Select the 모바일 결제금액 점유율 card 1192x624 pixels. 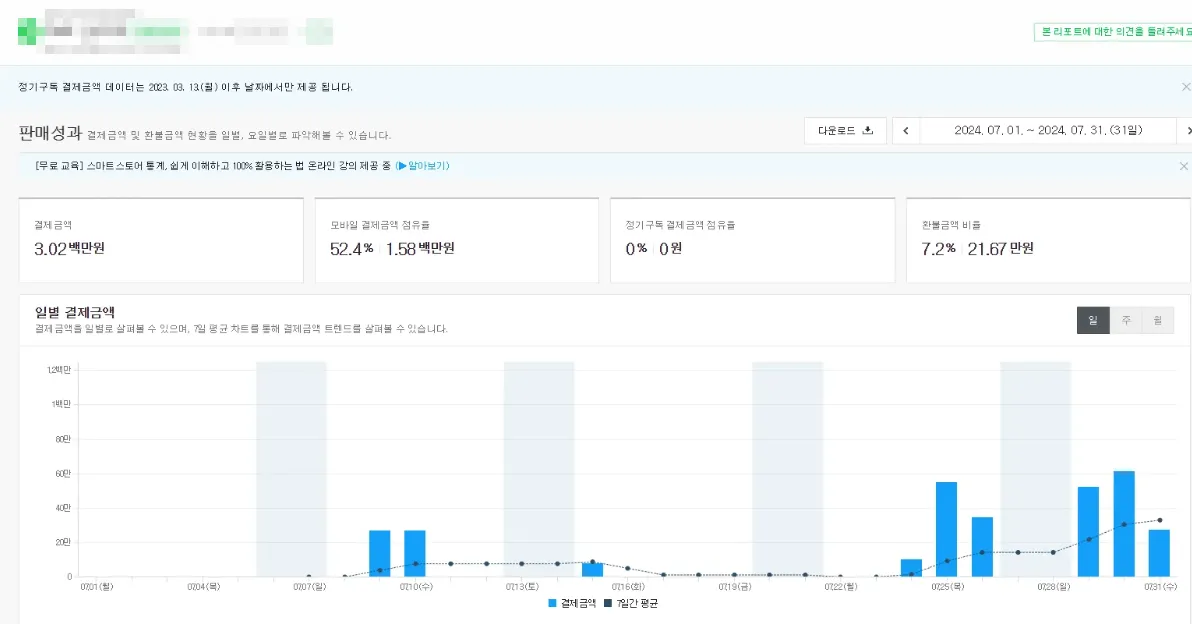pyautogui.click(x=456, y=240)
